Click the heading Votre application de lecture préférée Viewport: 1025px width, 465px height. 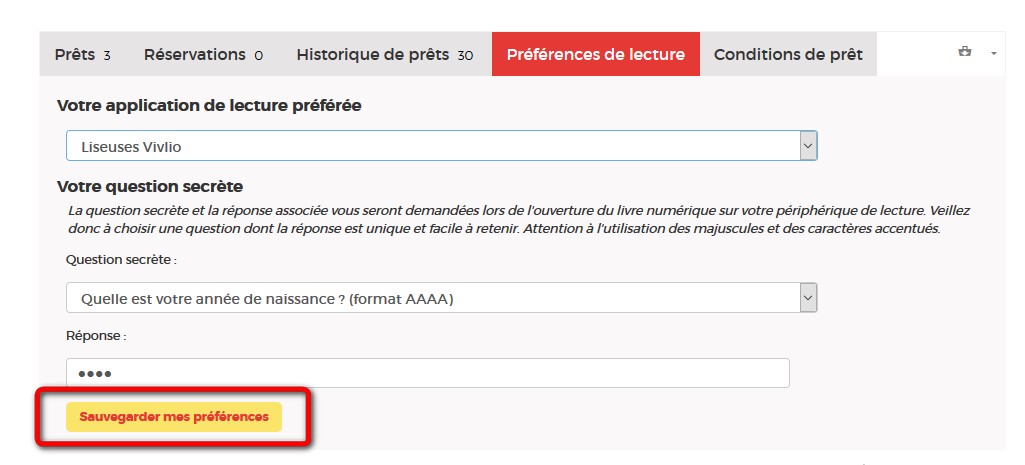(x=209, y=105)
